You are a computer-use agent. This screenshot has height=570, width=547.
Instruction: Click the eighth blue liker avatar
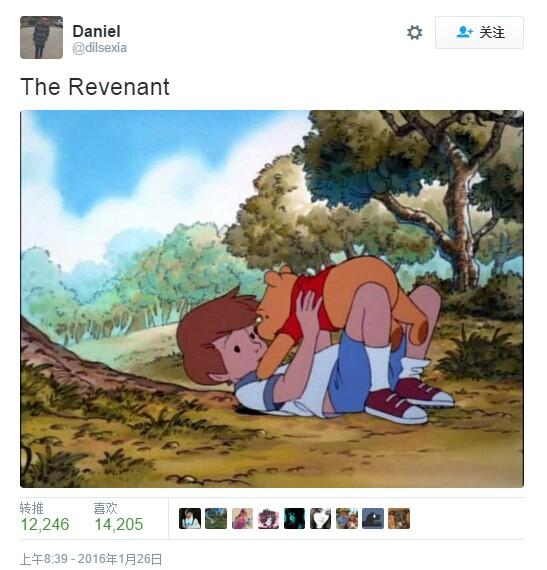(x=373, y=518)
